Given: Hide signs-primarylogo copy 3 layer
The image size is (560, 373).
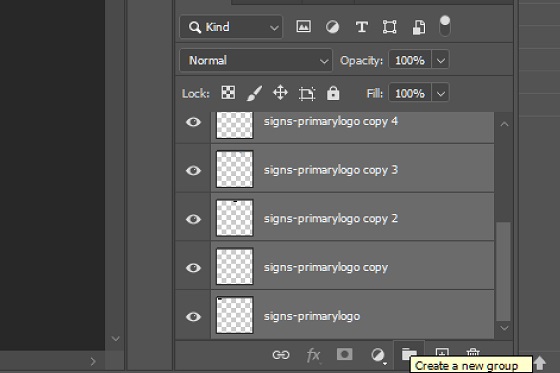Looking at the screenshot, I should pos(193,170).
